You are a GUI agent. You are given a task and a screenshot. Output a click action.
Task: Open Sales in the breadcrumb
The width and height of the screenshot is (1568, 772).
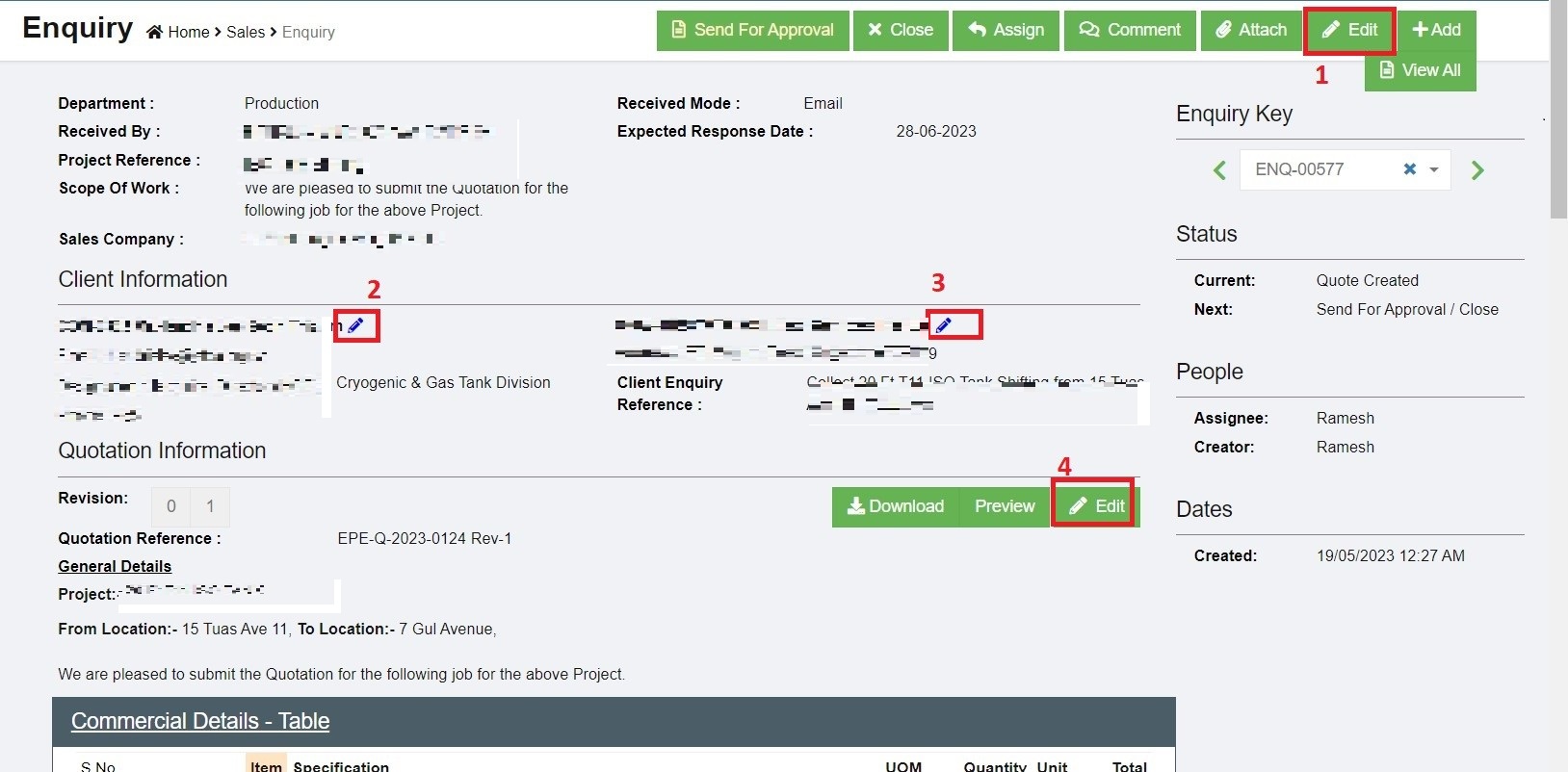click(246, 32)
